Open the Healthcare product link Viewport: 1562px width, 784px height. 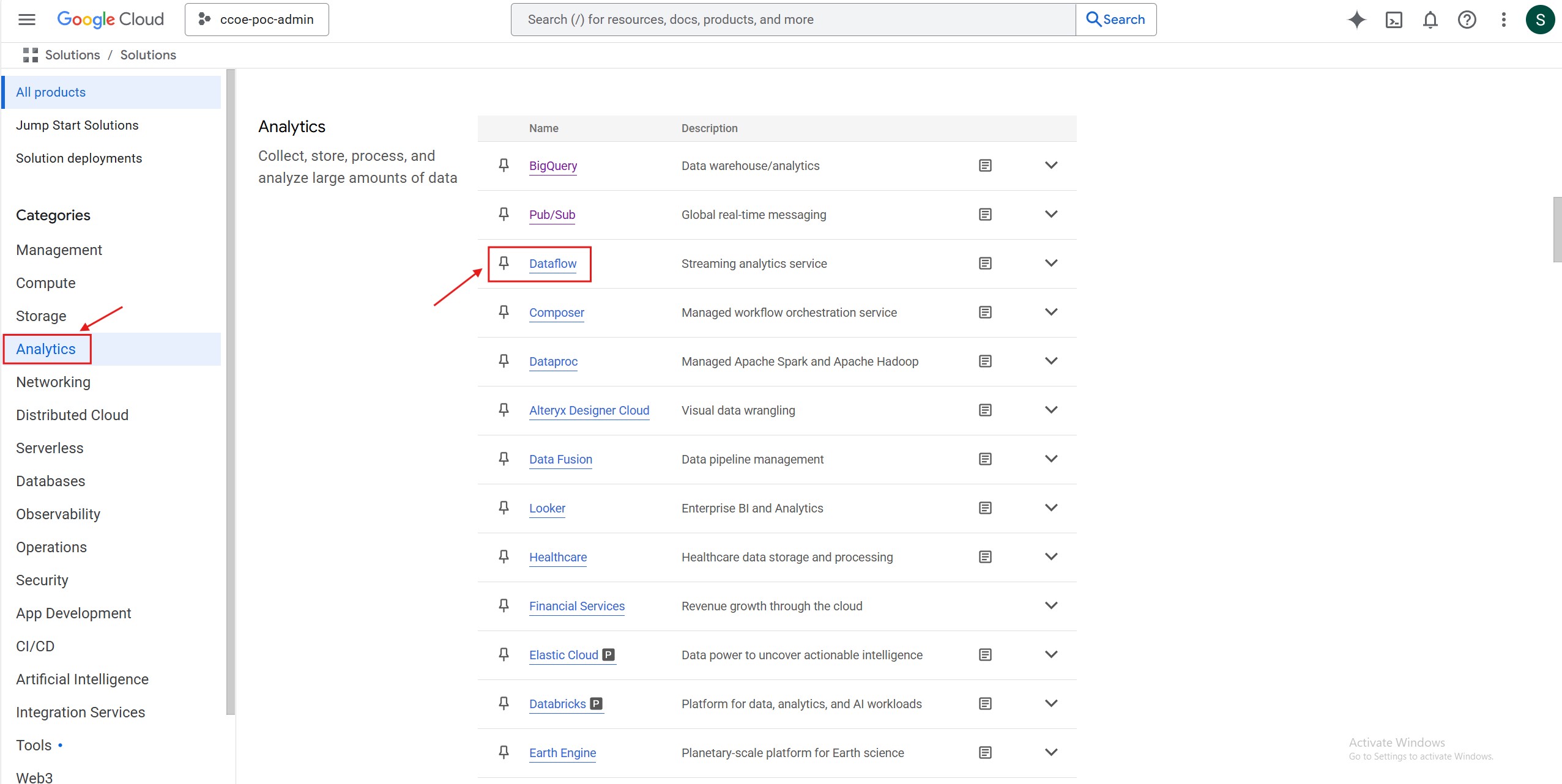tap(557, 557)
